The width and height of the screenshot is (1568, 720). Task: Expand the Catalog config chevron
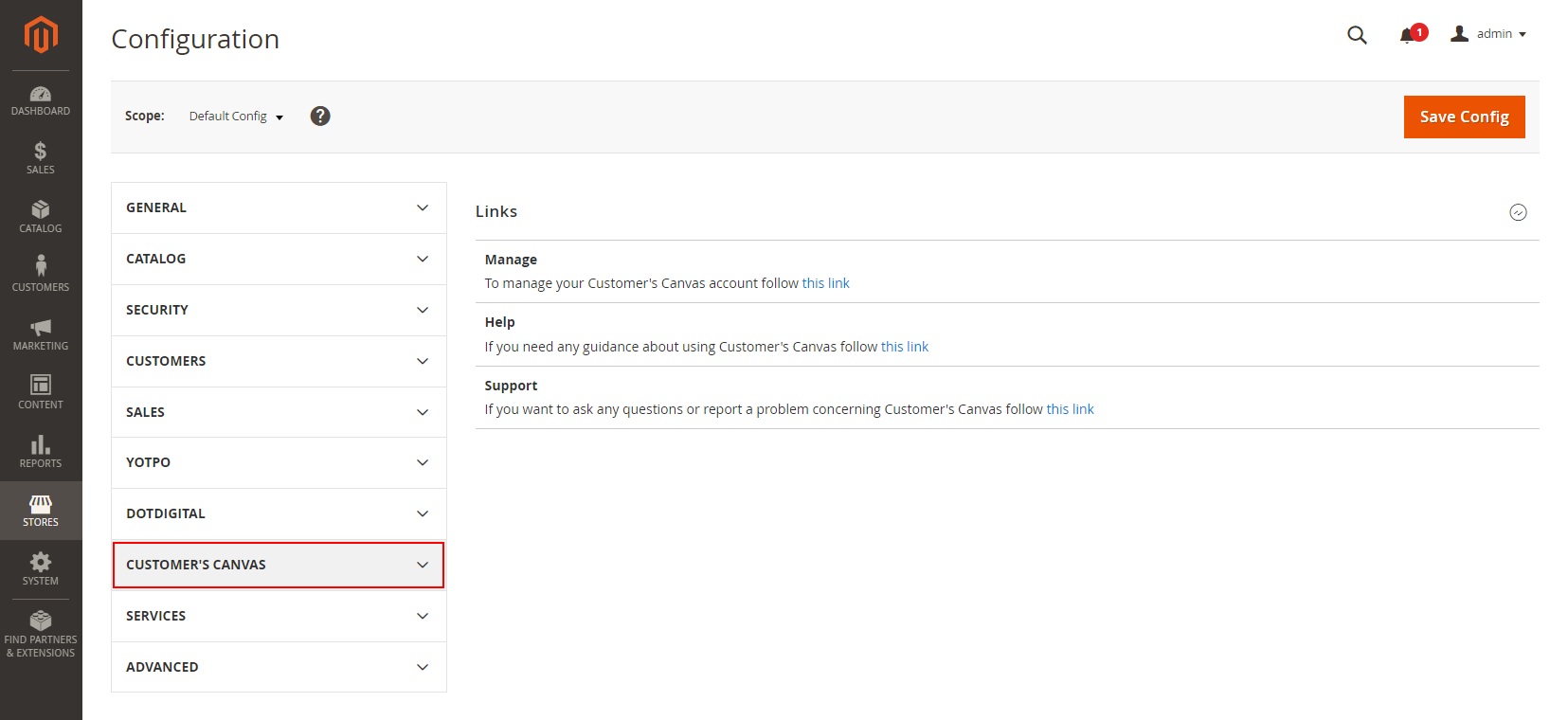tap(423, 259)
